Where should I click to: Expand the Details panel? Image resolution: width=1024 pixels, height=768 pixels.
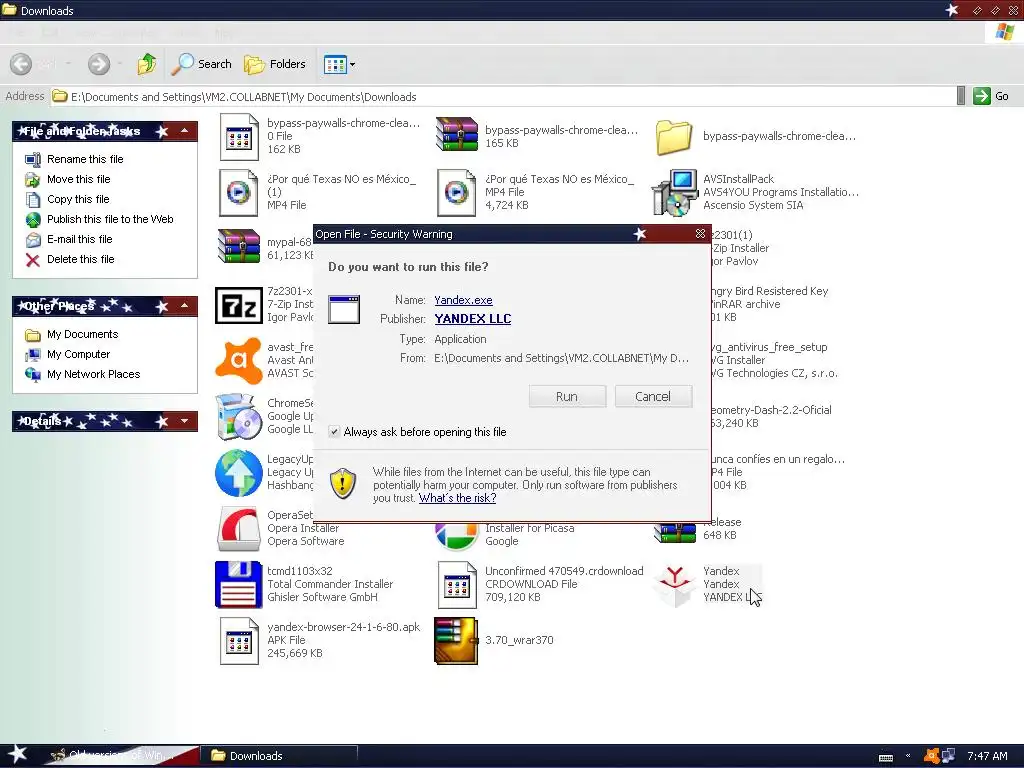pos(185,421)
